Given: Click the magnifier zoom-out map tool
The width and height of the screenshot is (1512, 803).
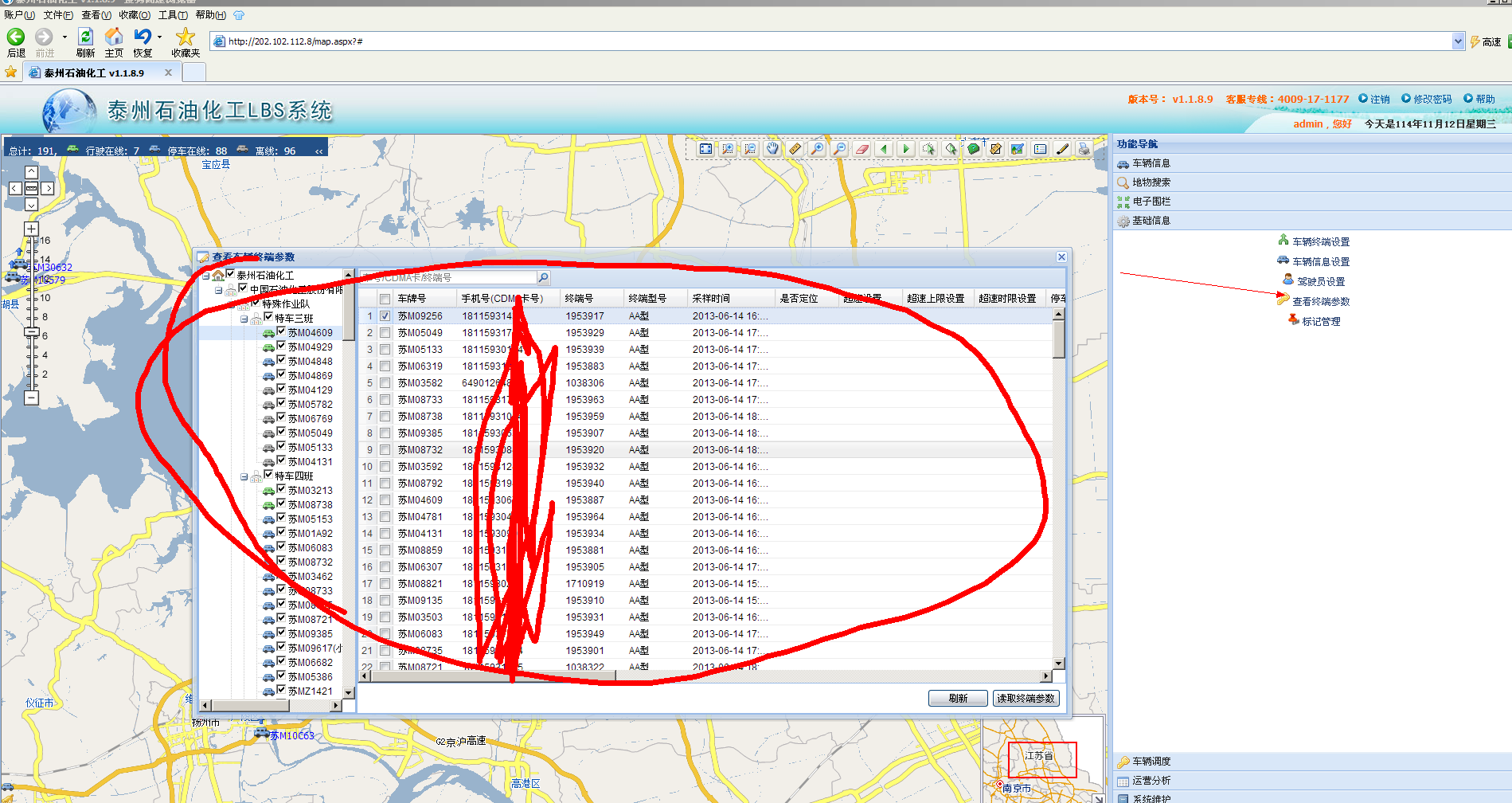Looking at the screenshot, I should (839, 149).
